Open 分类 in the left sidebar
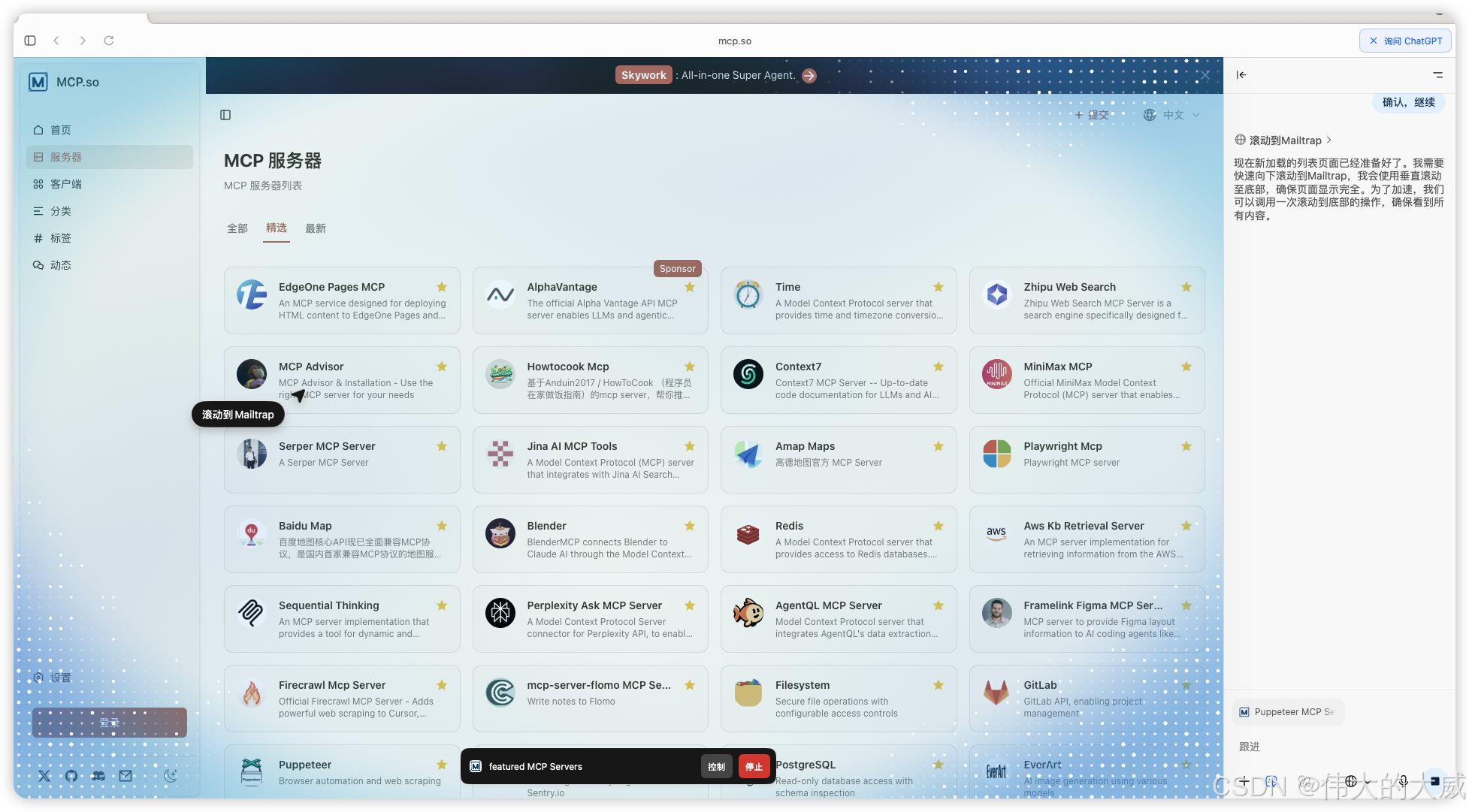The height and width of the screenshot is (812, 1469). pyautogui.click(x=61, y=211)
